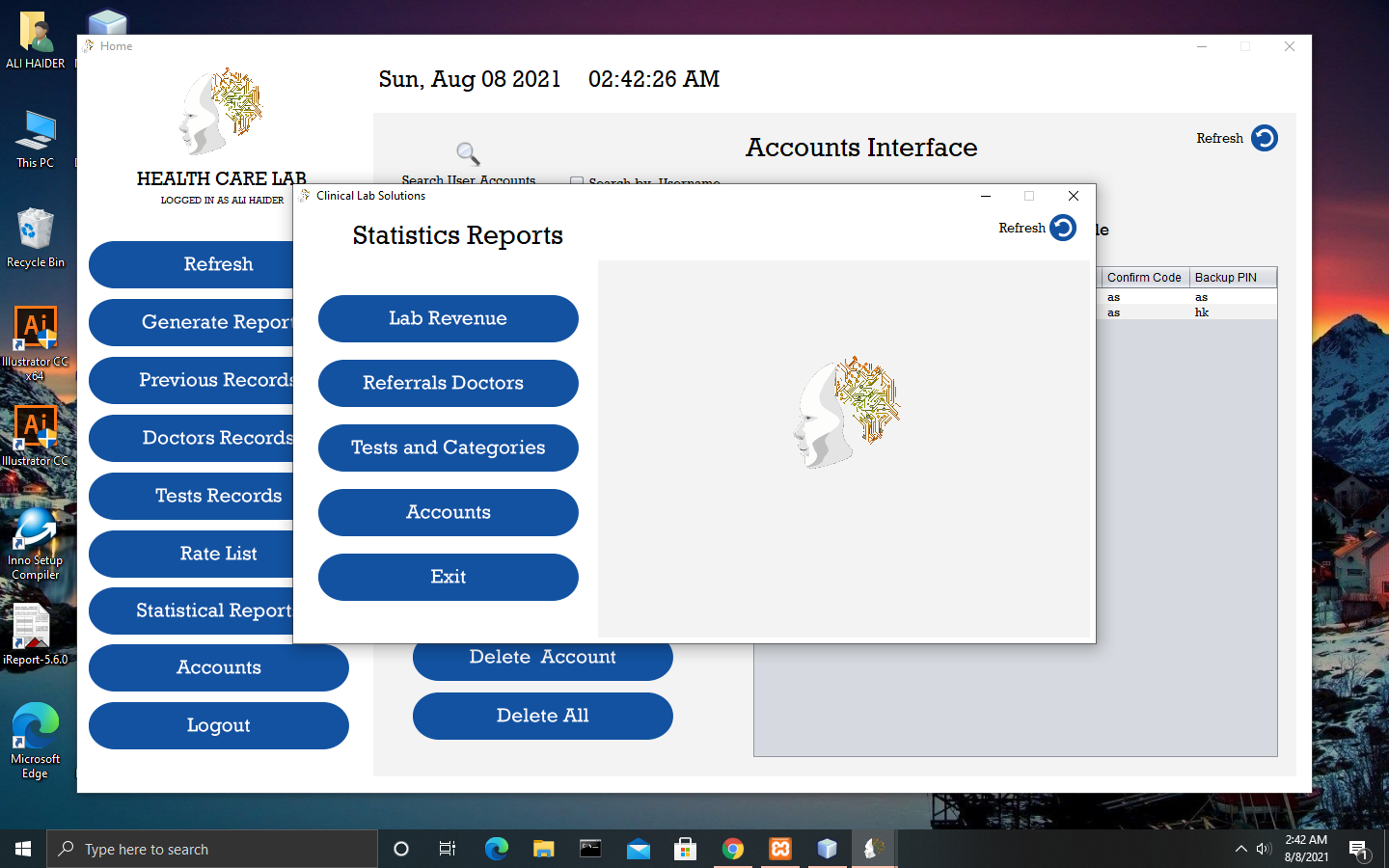Screen dimensions: 1389x868
Task: Select Logout from the sidebar
Action: point(218,725)
